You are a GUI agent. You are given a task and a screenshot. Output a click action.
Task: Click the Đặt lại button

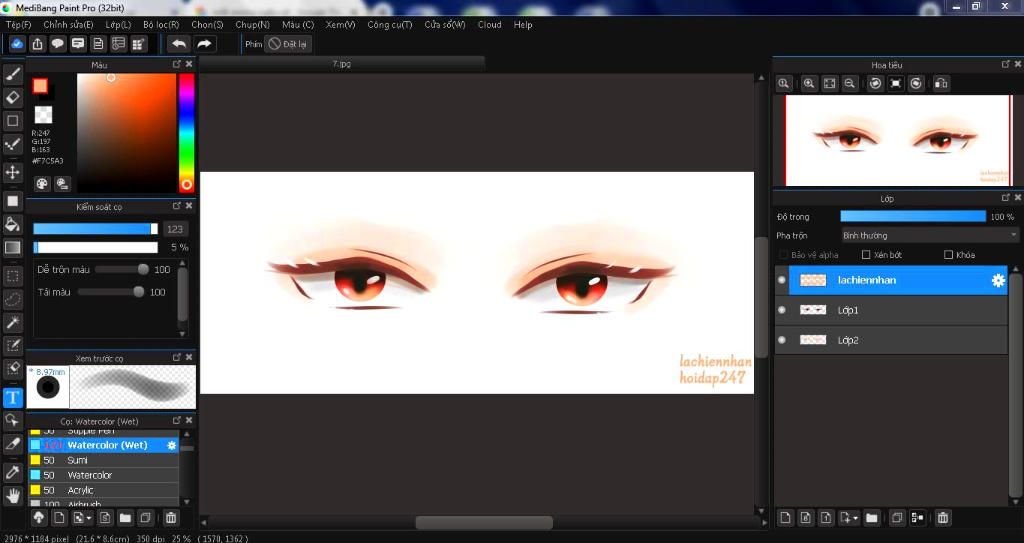pyautogui.click(x=287, y=44)
